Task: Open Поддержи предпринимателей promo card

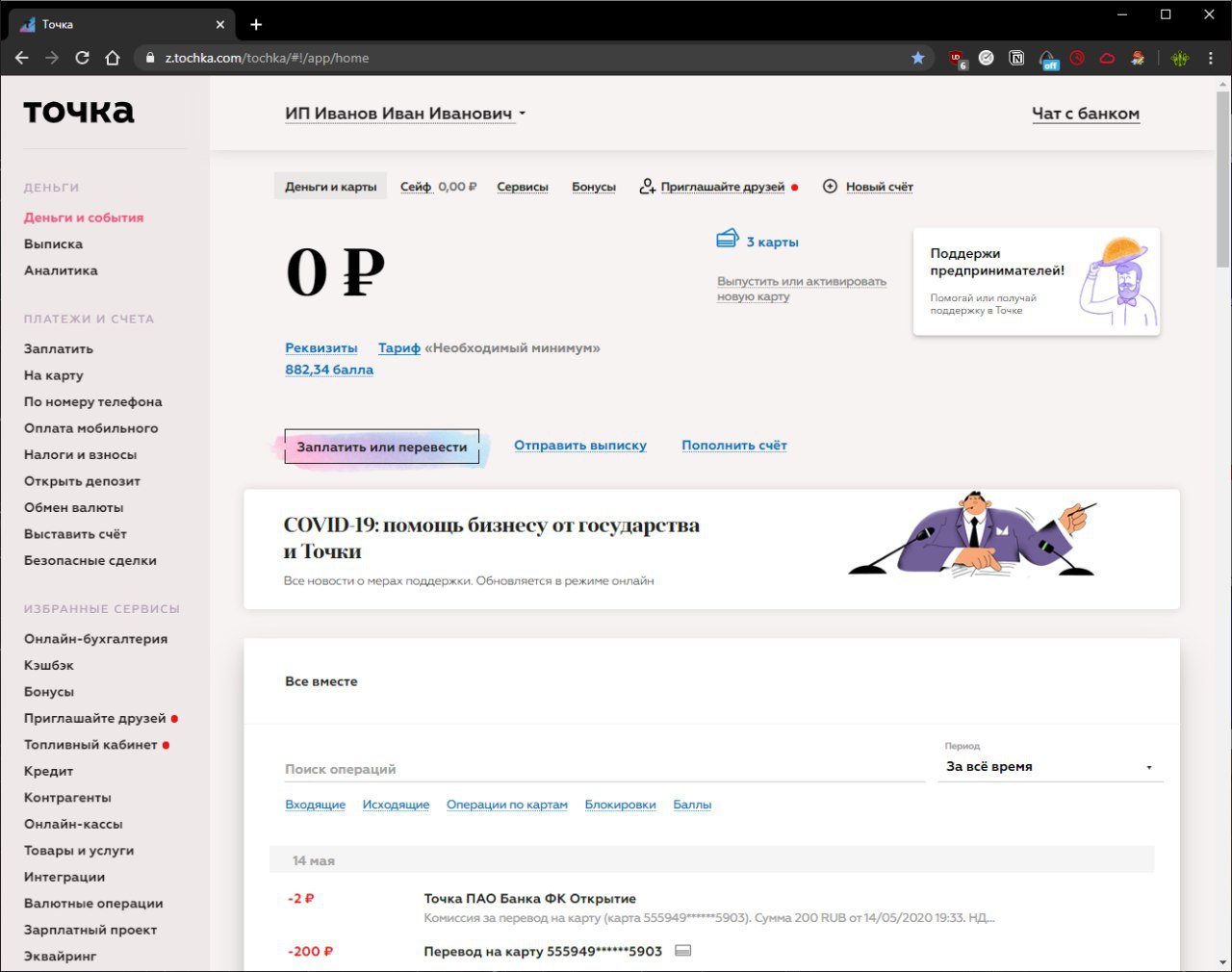Action: 1037,282
